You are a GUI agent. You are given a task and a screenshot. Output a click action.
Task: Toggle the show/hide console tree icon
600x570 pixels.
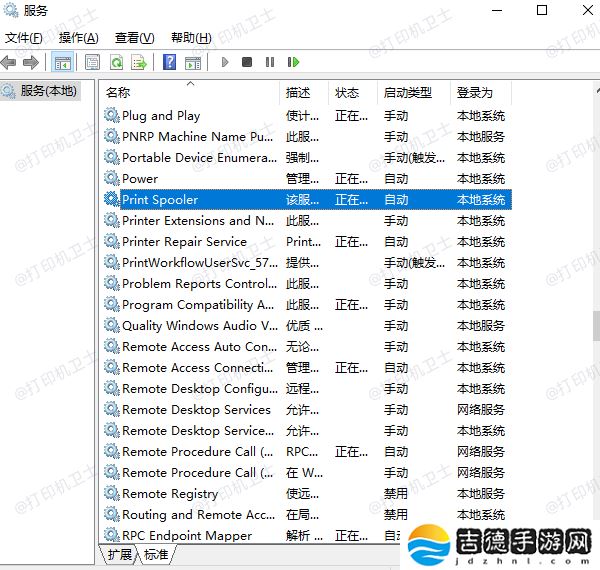point(62,62)
